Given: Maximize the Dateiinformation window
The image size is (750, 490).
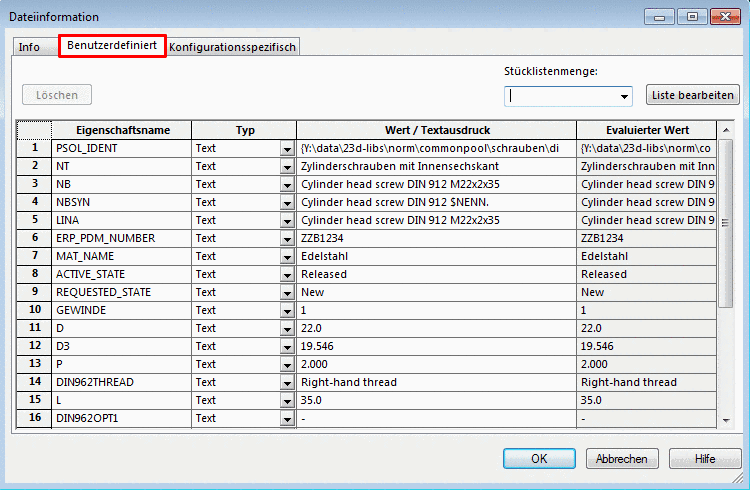Looking at the screenshot, I should pyautogui.click(x=692, y=17).
